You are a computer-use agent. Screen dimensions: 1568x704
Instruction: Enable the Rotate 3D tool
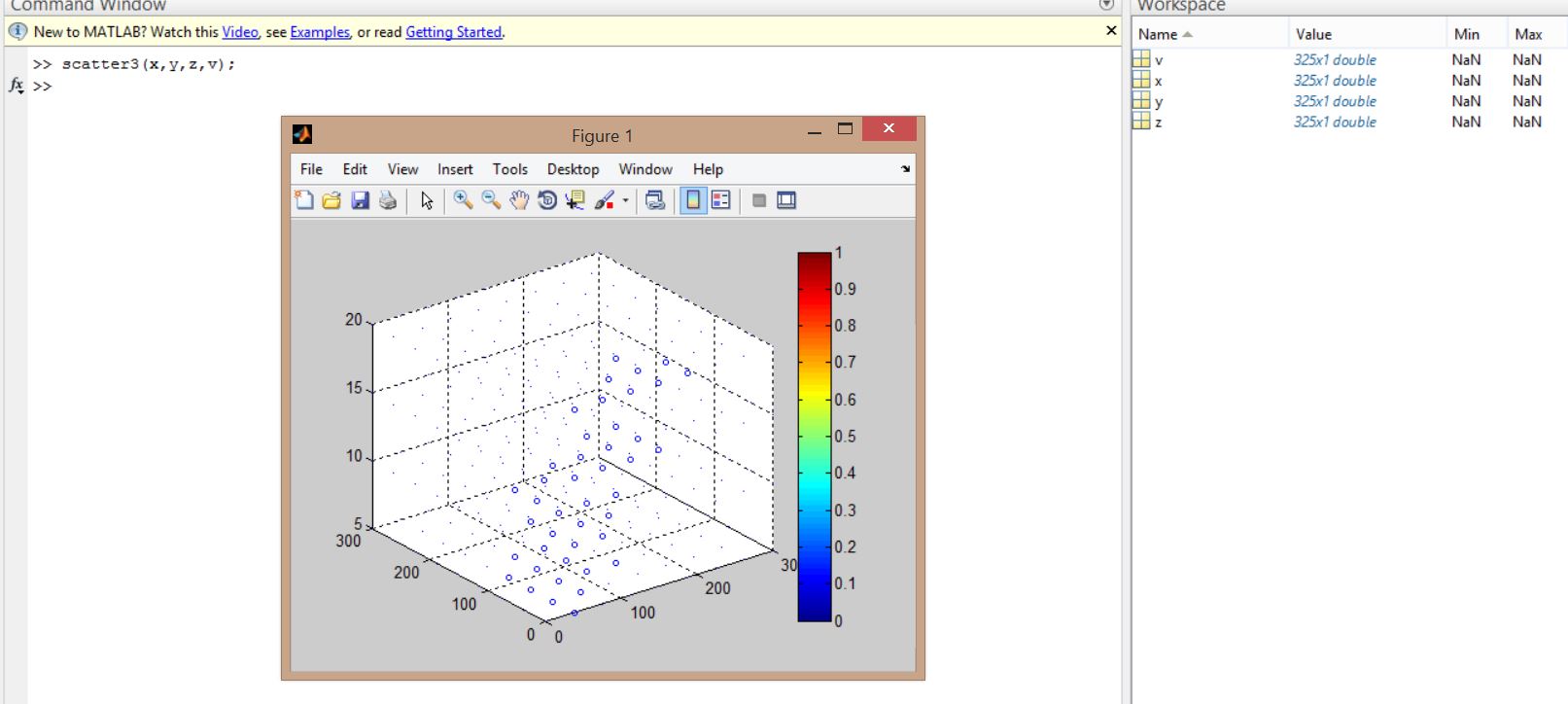pyautogui.click(x=547, y=200)
